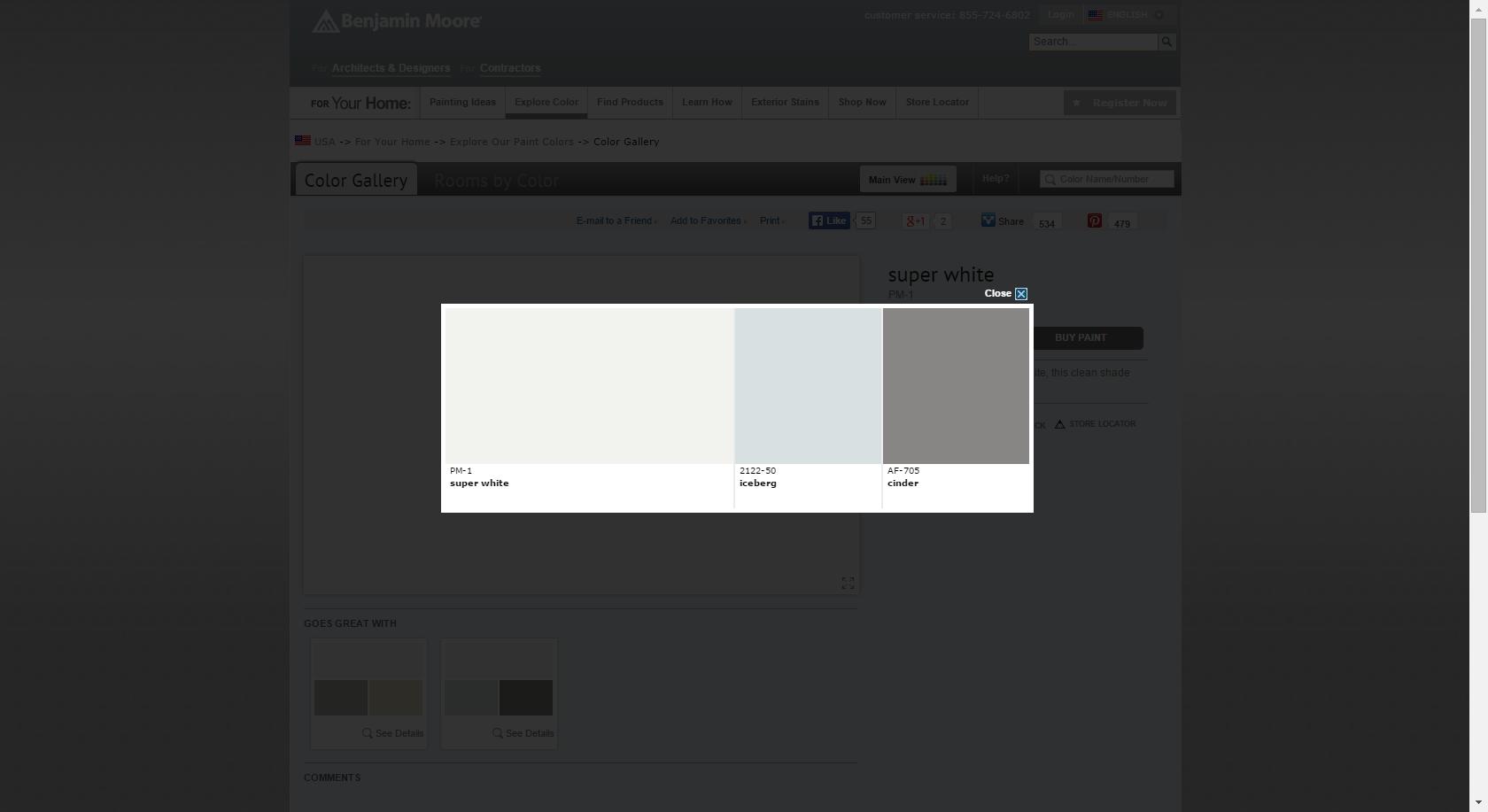The image size is (1488, 812).
Task: Click the Google +1 icon
Action: click(x=914, y=221)
